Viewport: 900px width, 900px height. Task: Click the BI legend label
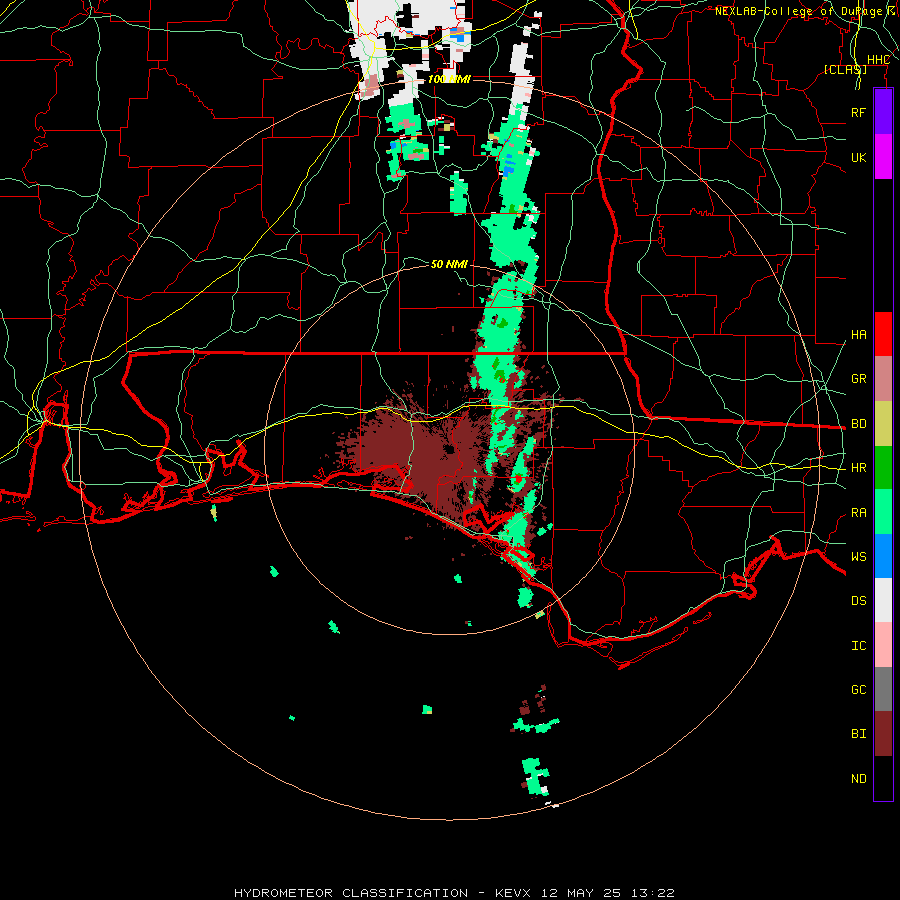pos(859,734)
